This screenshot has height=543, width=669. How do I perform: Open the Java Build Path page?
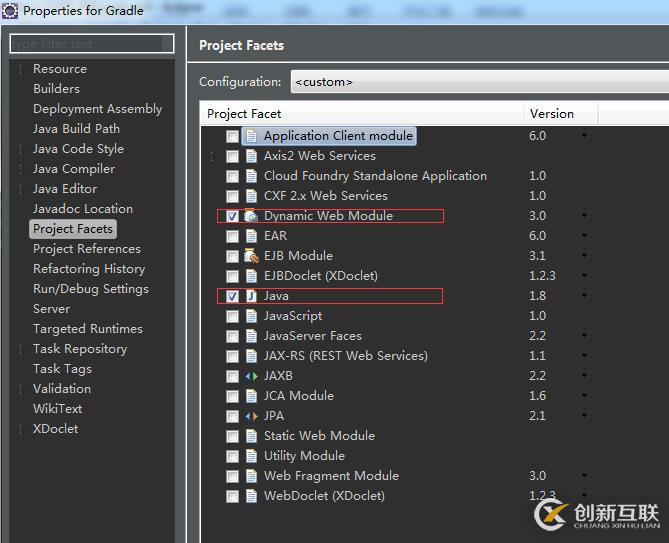[x=76, y=129]
